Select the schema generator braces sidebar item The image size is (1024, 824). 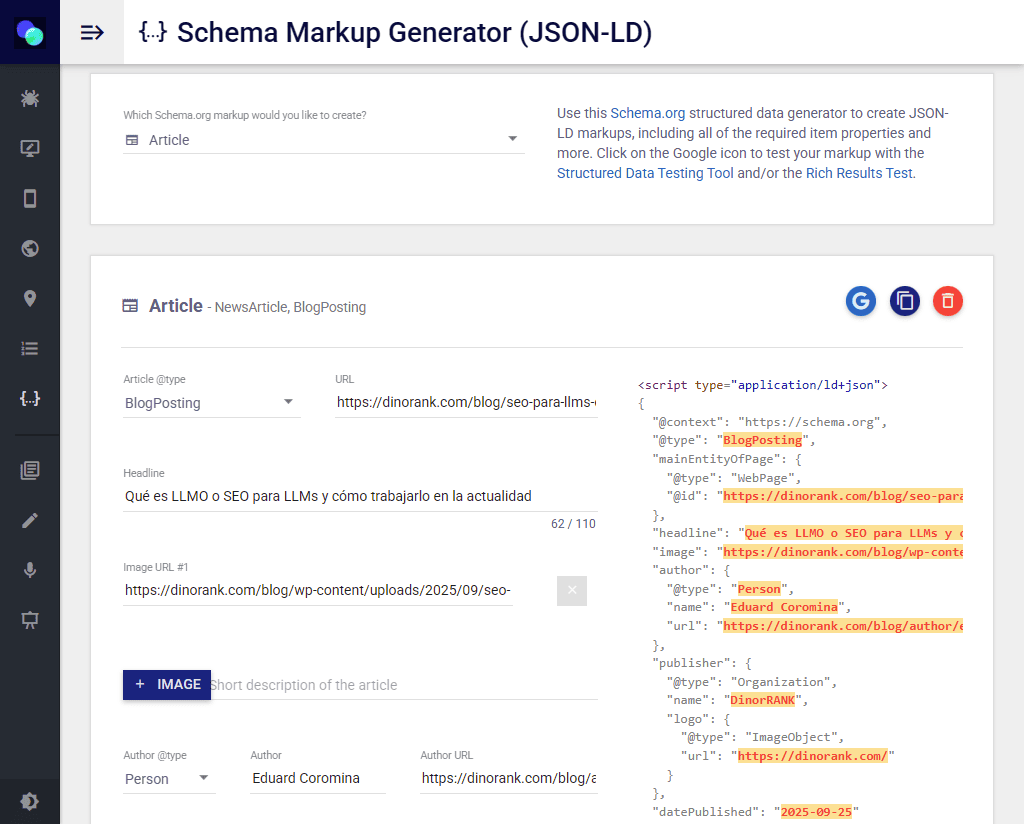[x=30, y=398]
